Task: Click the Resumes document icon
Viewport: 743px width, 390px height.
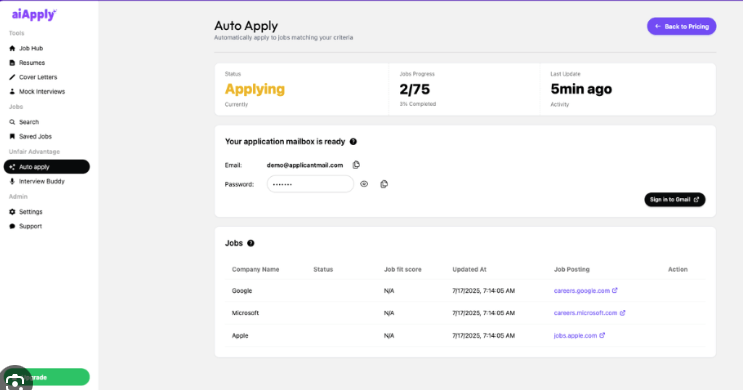Action: (x=12, y=63)
